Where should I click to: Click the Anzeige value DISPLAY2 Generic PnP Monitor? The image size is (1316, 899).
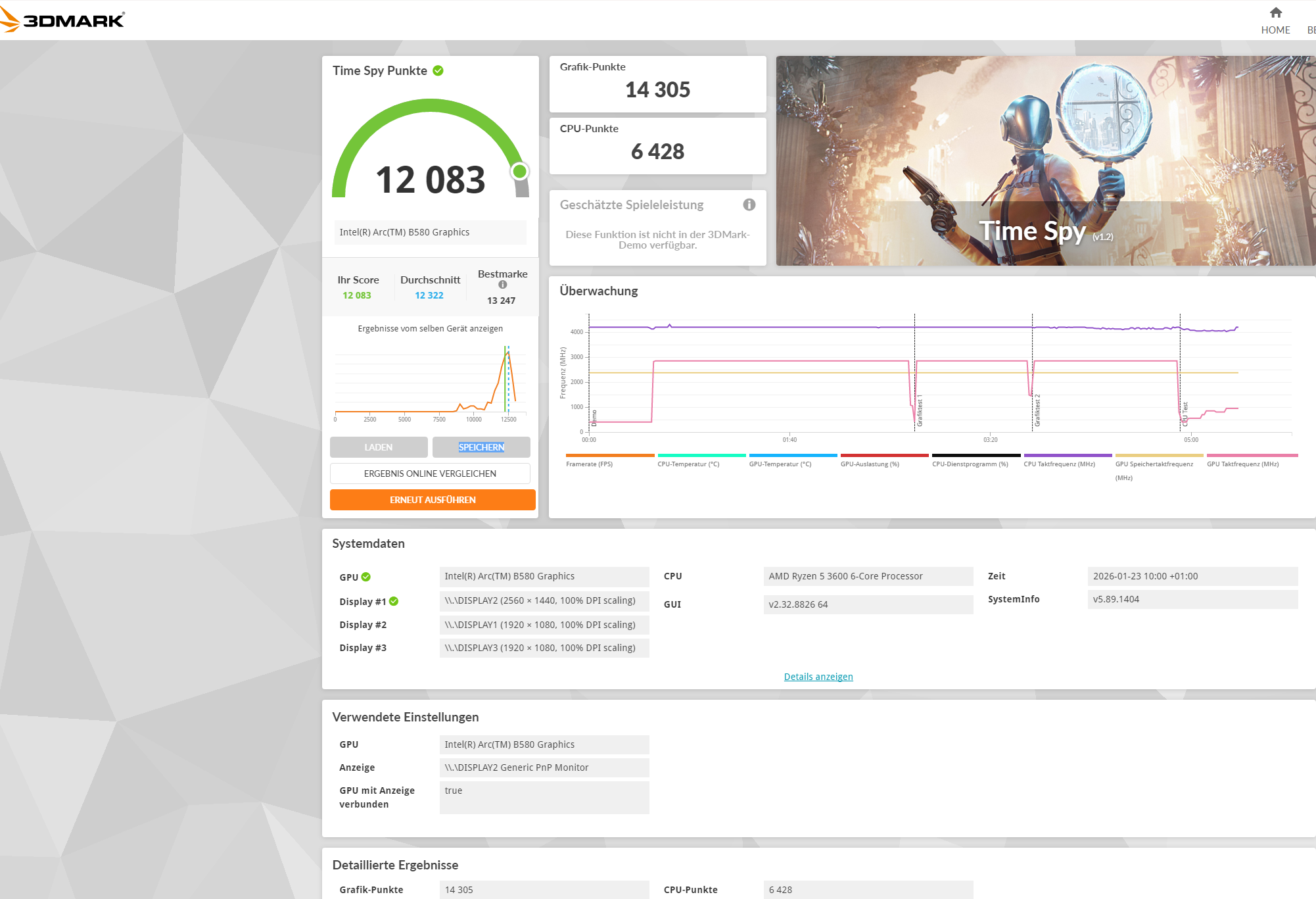[x=544, y=767]
